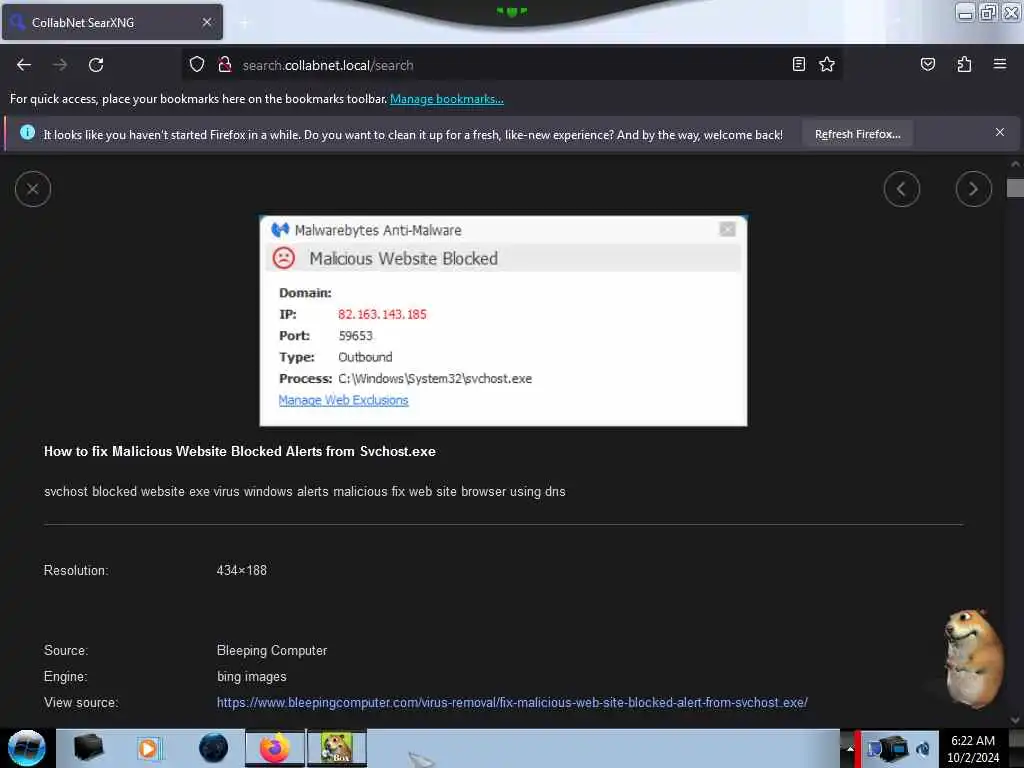This screenshot has height=768, width=1024.
Task: Toggle reader view in the address bar
Action: [x=798, y=64]
